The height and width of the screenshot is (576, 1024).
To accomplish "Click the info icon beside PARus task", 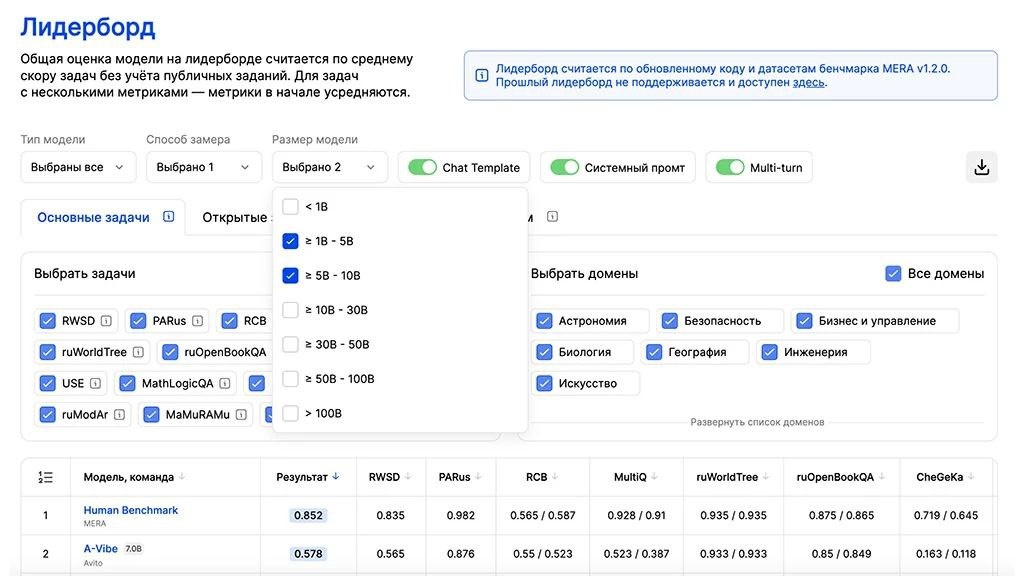I will click(x=197, y=321).
